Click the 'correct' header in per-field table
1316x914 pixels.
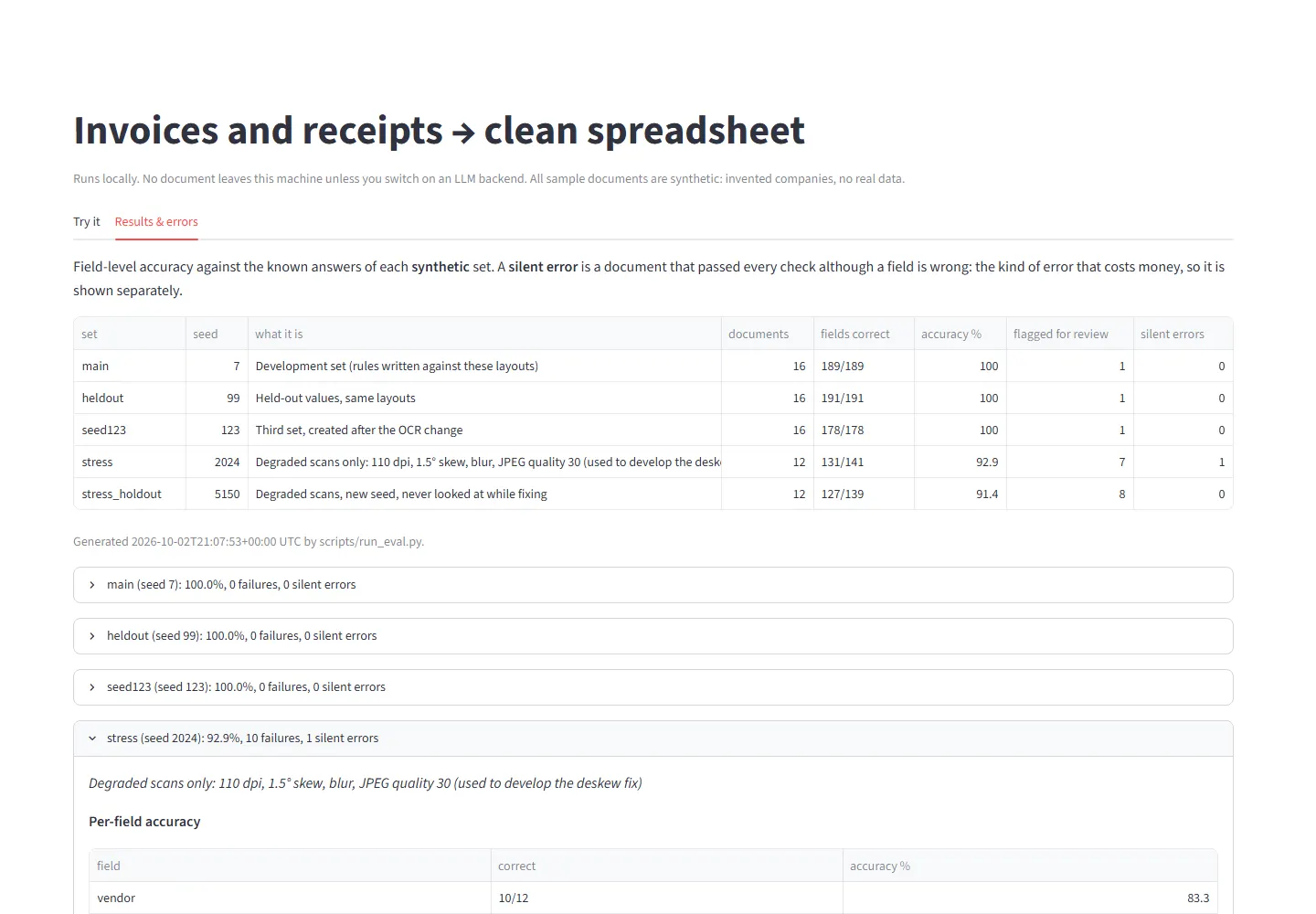[x=667, y=866]
